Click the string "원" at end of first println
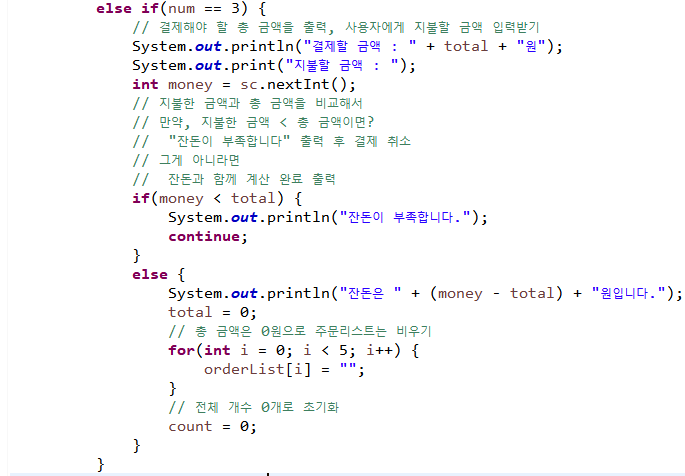685x476 pixels. tap(530, 46)
